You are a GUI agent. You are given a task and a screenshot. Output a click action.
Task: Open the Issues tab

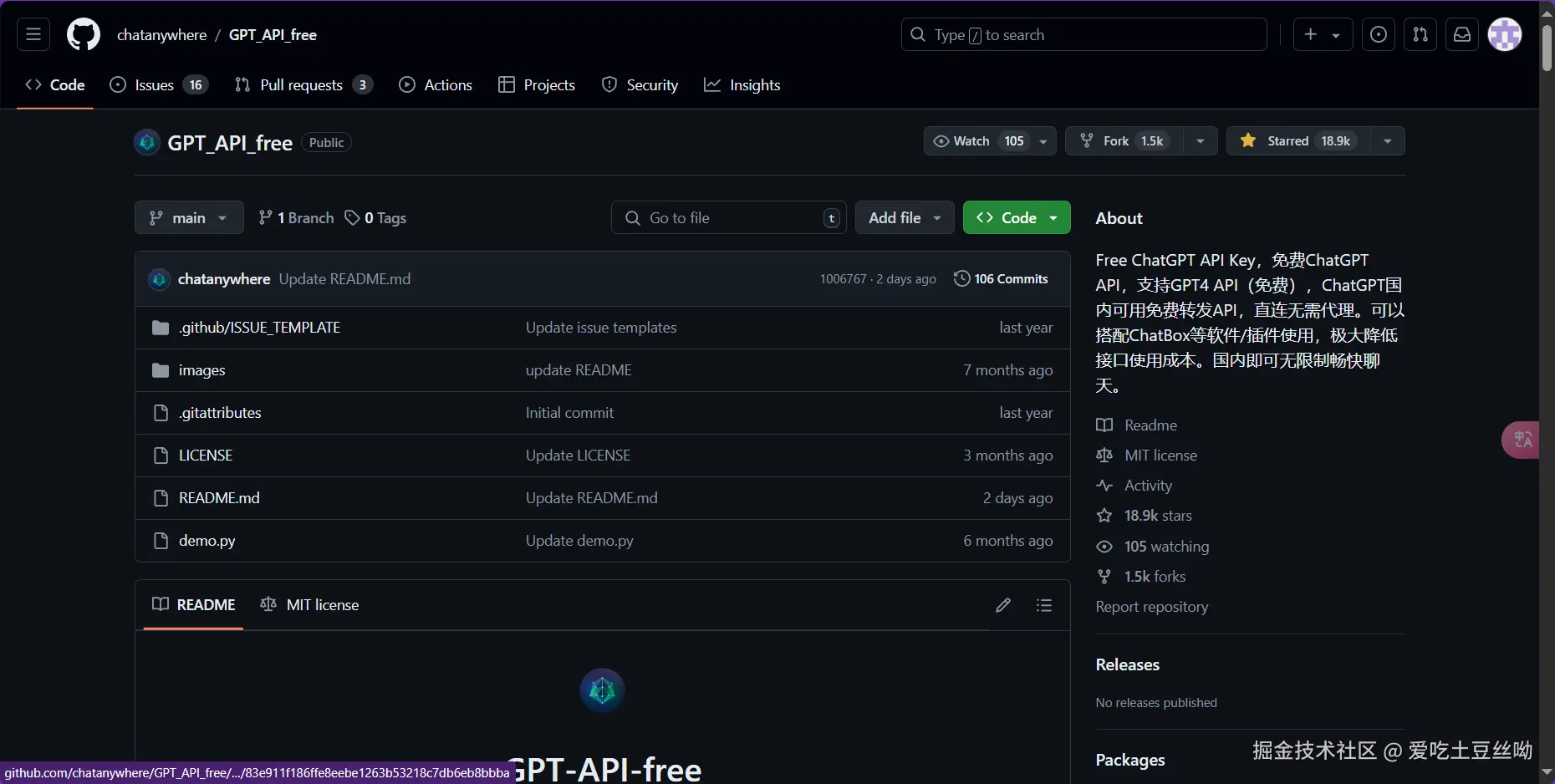click(159, 85)
